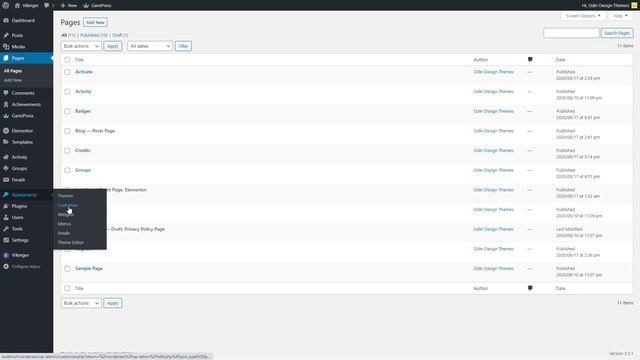
Task: Check the box for the Credits page
Action: click(67, 151)
